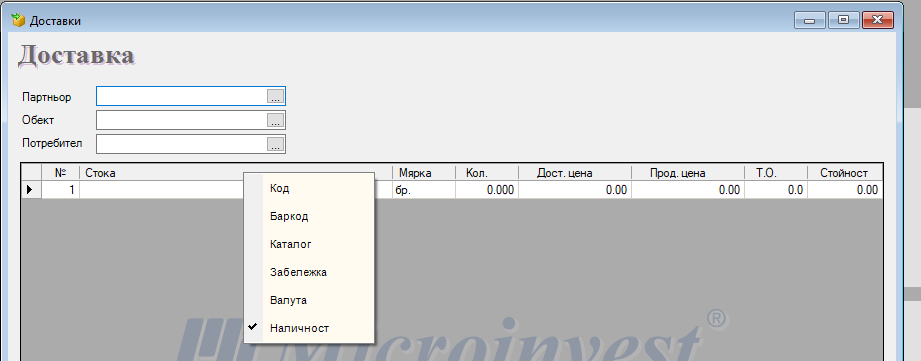Open the Потребител lookup ellipsis button
921x361 pixels.
pyautogui.click(x=275, y=144)
